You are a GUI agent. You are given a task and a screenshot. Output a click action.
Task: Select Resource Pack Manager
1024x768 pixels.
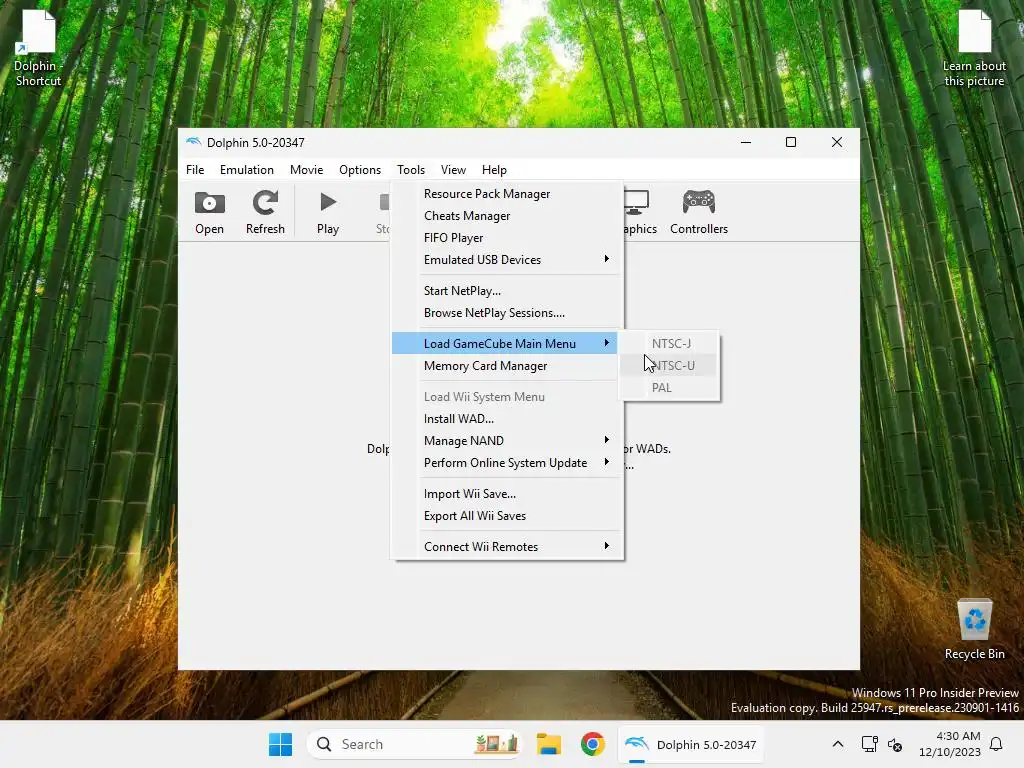coord(507,194)
